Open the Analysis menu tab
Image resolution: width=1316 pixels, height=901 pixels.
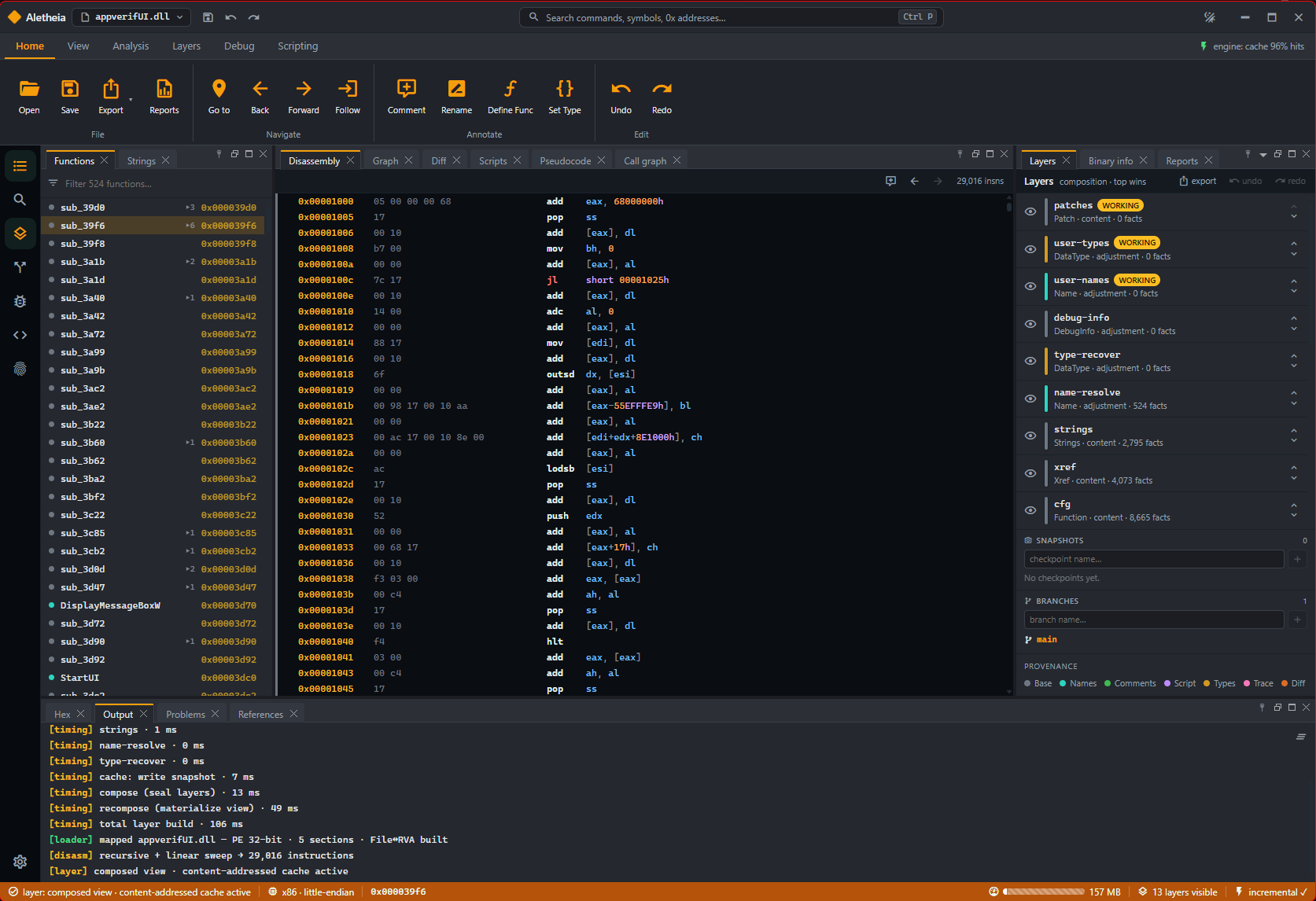tap(131, 46)
